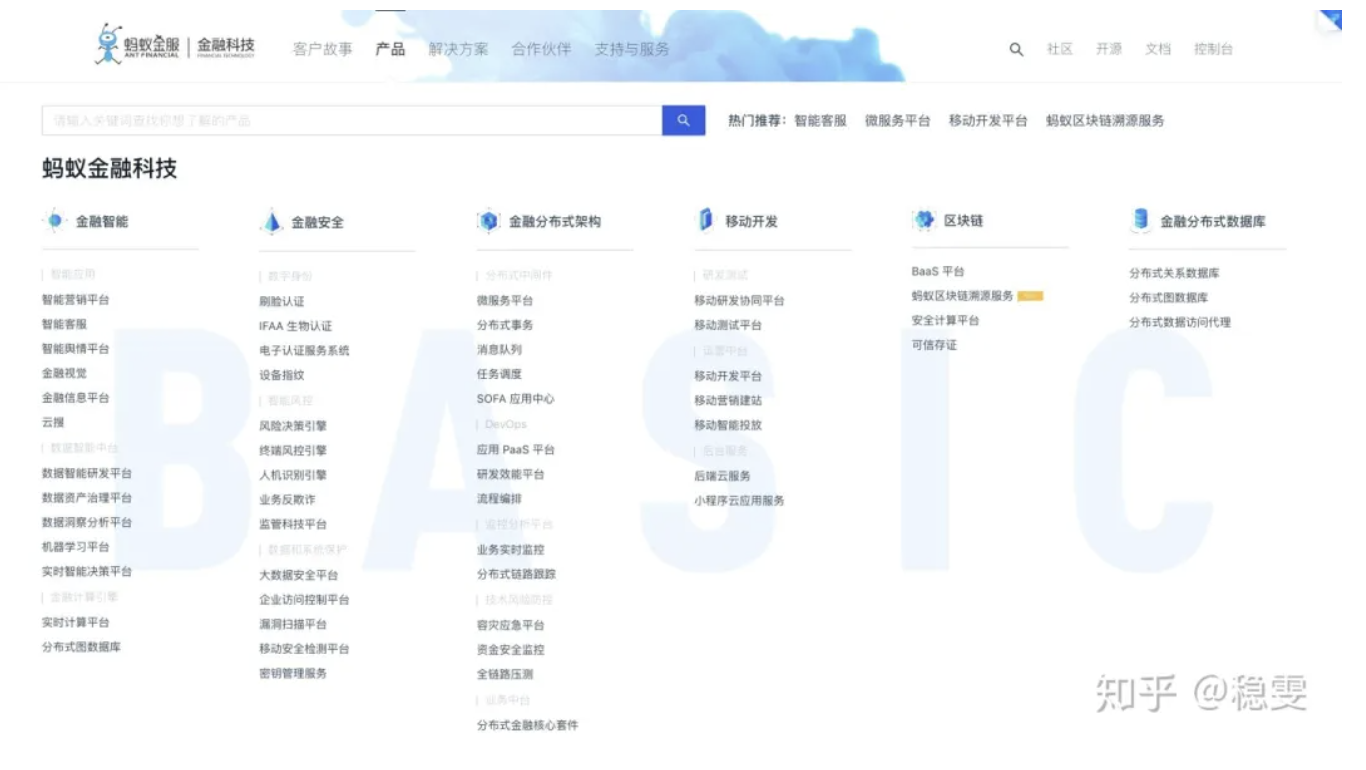
Task: Open 风险决策引擎 product
Action: [293, 426]
